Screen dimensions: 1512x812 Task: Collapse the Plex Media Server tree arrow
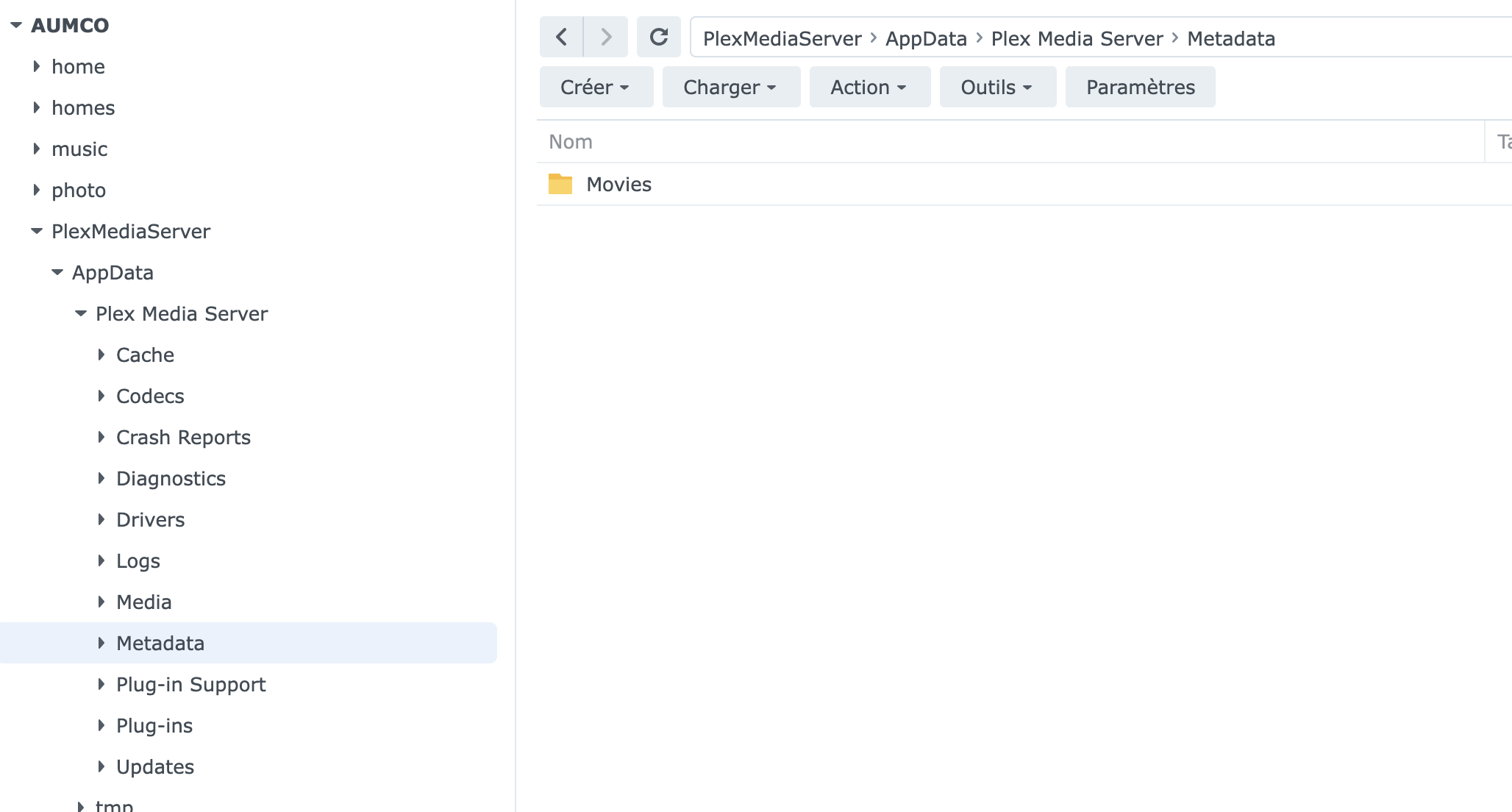tap(81, 313)
